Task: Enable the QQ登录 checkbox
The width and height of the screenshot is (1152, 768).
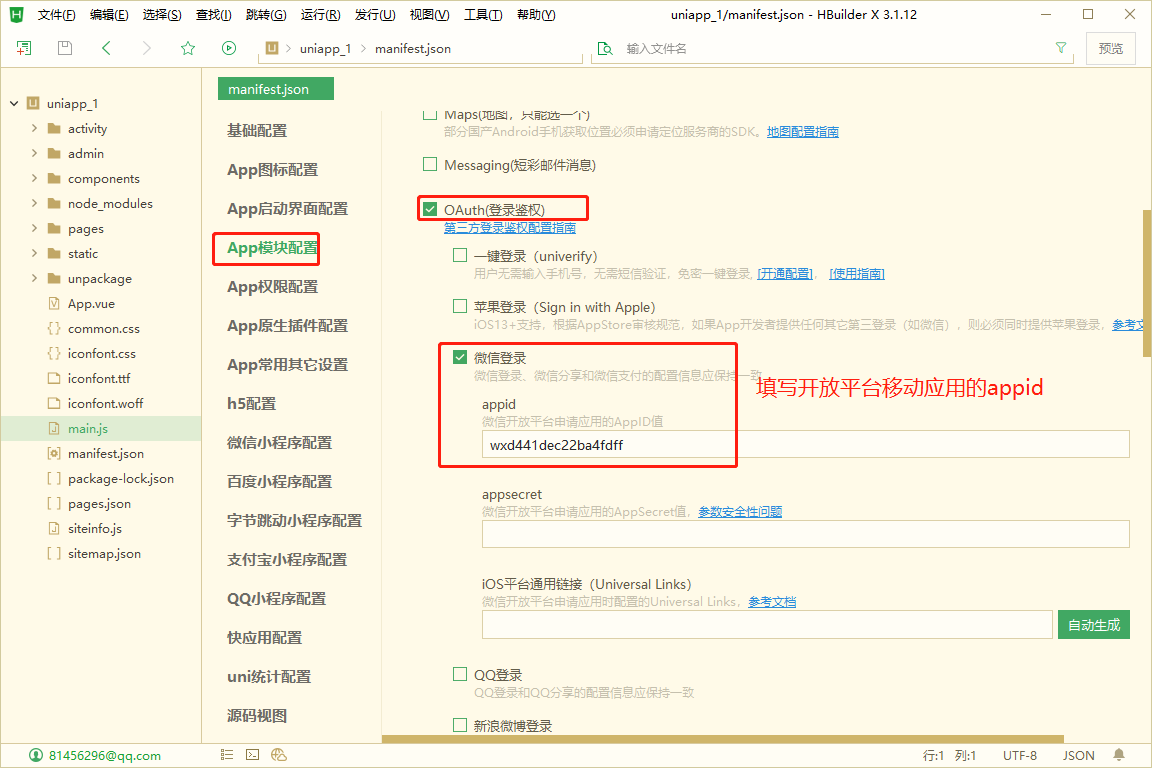Action: [460, 675]
